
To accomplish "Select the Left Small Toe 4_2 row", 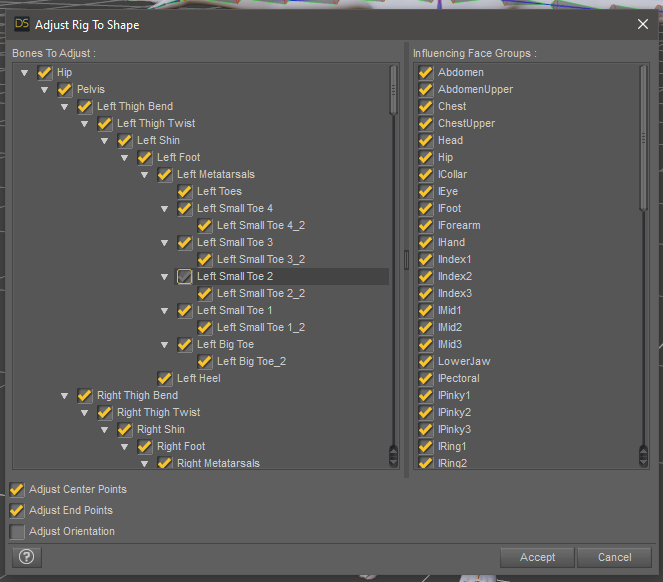I will point(261,225).
